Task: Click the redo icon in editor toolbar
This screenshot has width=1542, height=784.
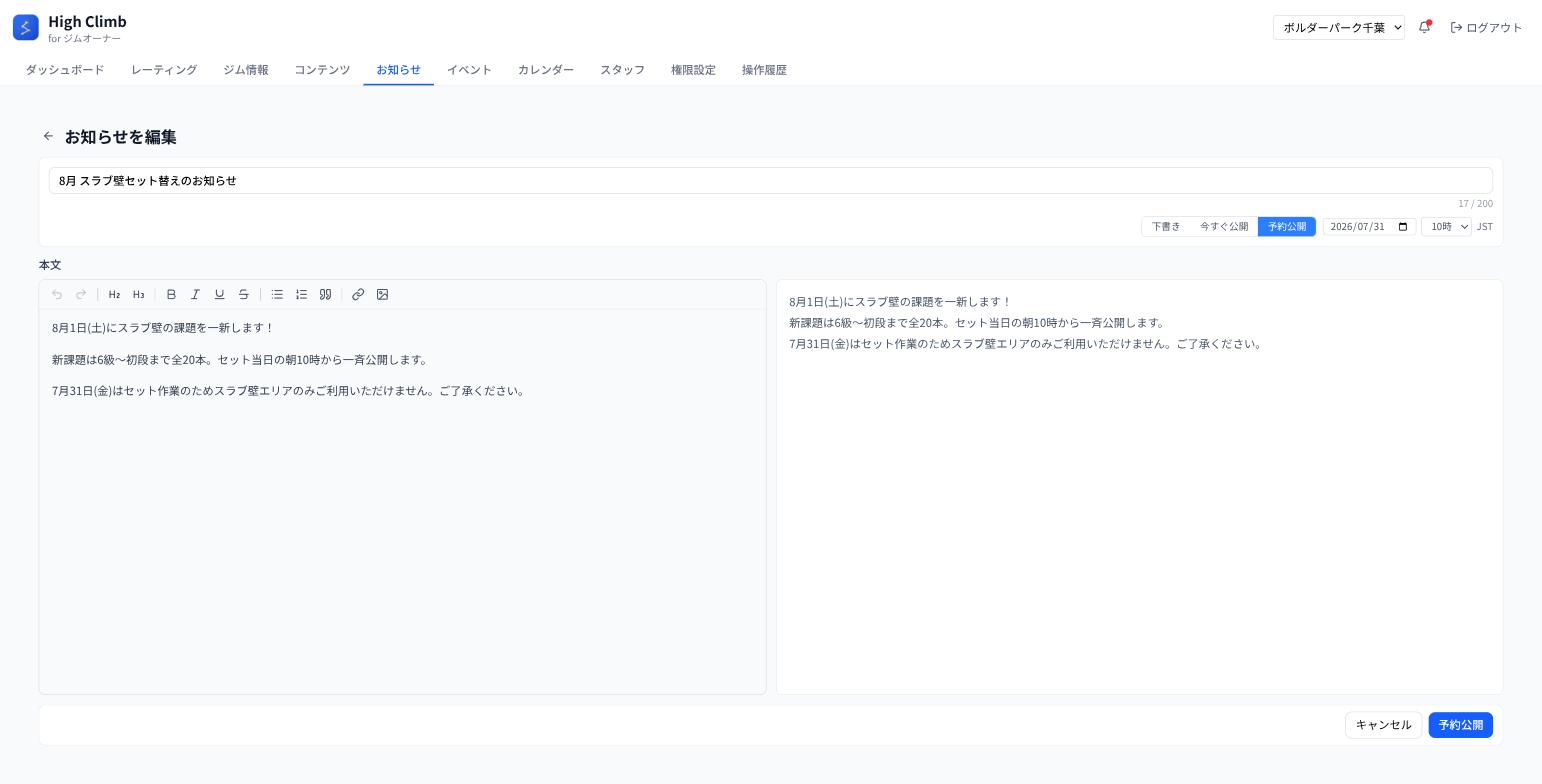Action: coord(81,294)
